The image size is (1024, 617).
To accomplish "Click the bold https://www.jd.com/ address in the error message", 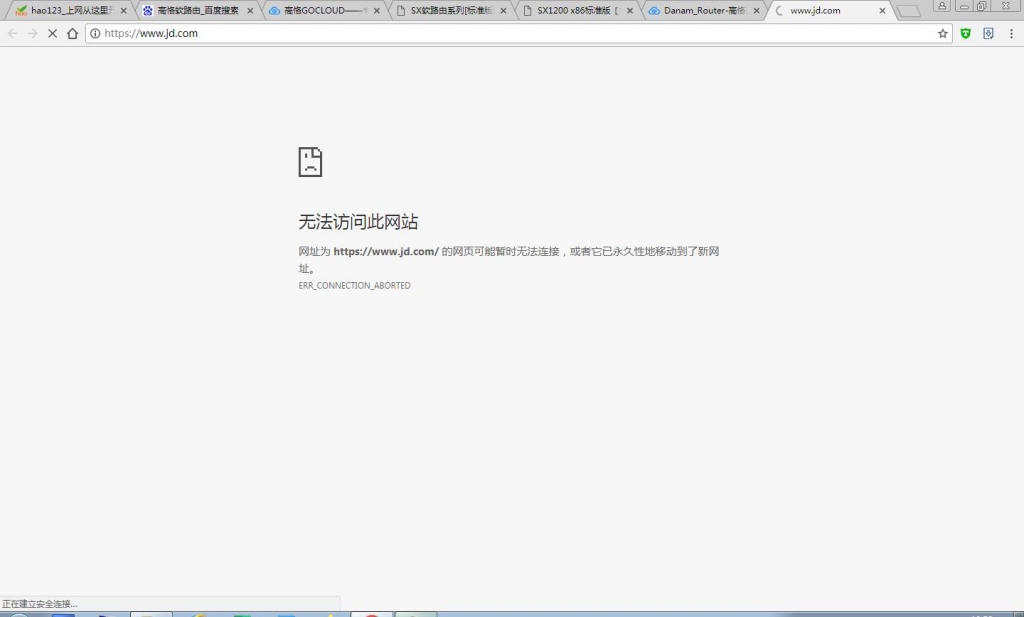I will [386, 251].
